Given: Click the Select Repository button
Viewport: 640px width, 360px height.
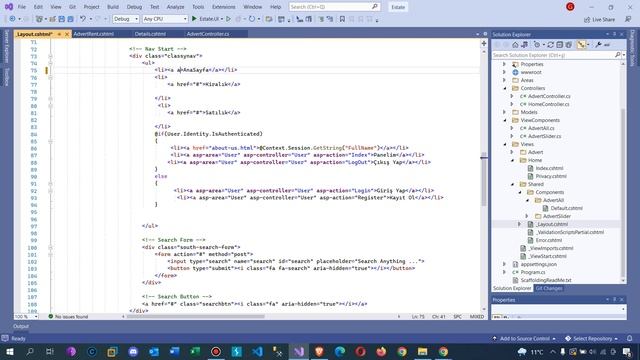Looking at the screenshot, I should pos(591,338).
